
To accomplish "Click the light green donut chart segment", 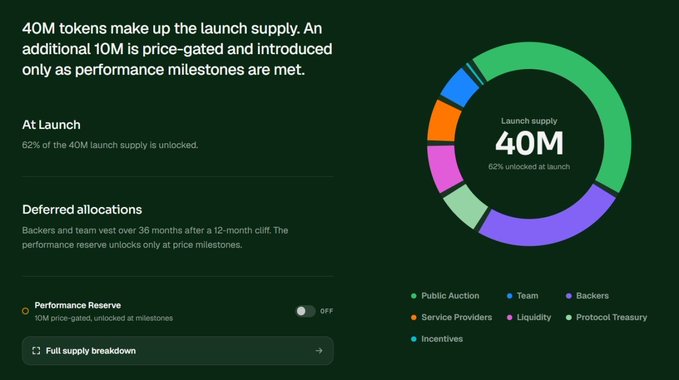I will click(466, 206).
